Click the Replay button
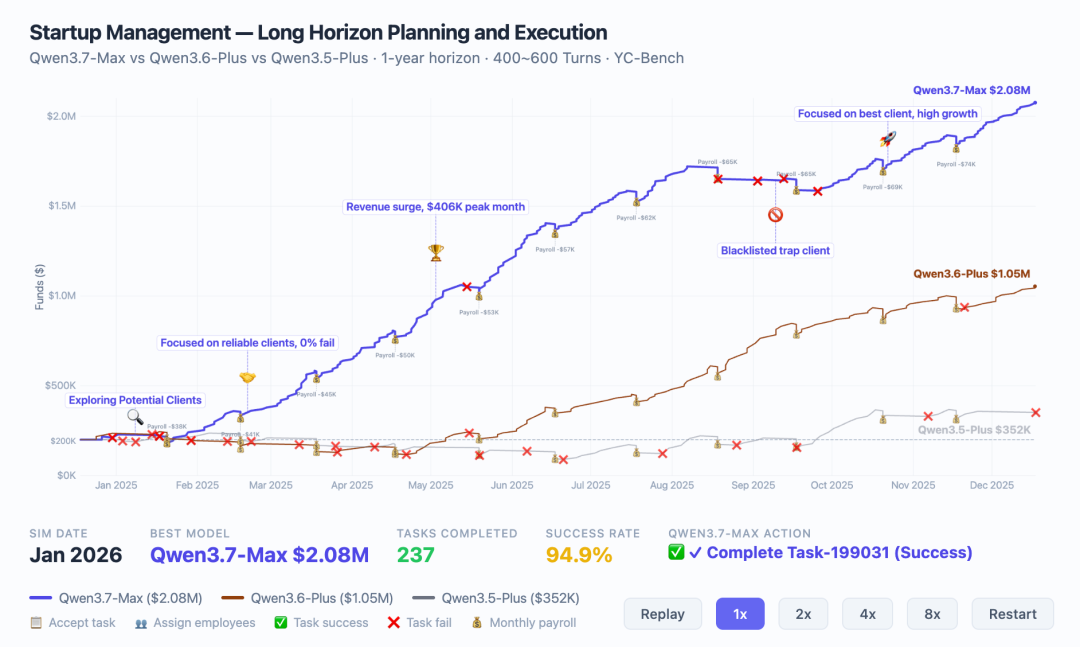Screen dimensions: 1080x647 coord(663,614)
